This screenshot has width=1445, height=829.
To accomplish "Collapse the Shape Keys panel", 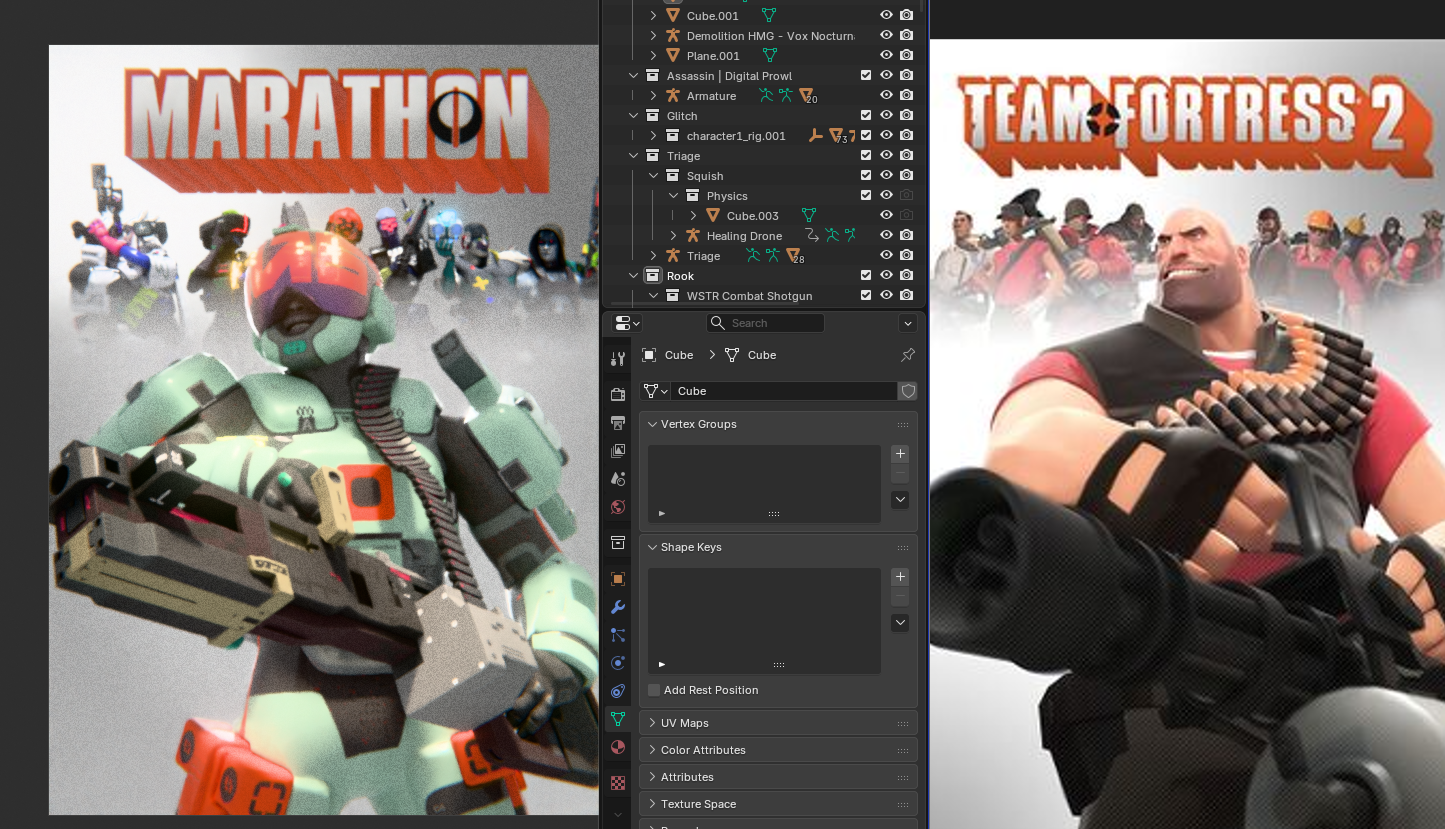I will coord(653,547).
